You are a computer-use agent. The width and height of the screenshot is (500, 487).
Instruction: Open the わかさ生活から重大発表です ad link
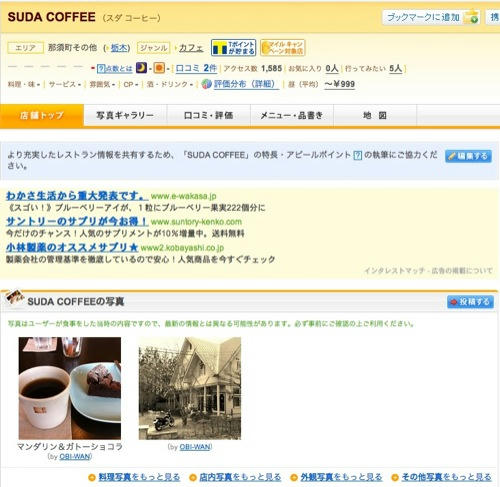point(77,196)
